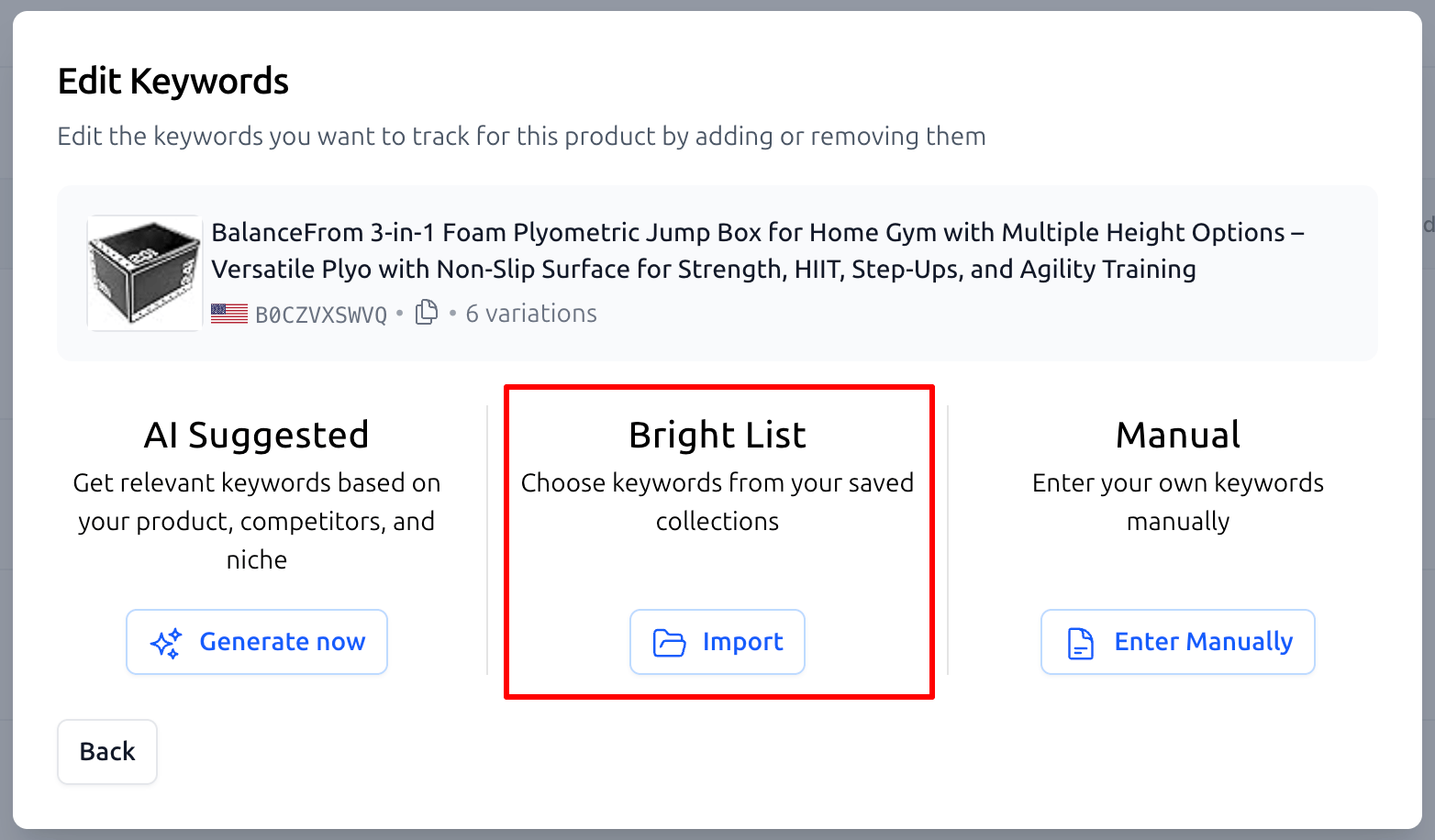This screenshot has width=1435, height=840.
Task: Select the Manual heading
Action: pyautogui.click(x=1178, y=435)
